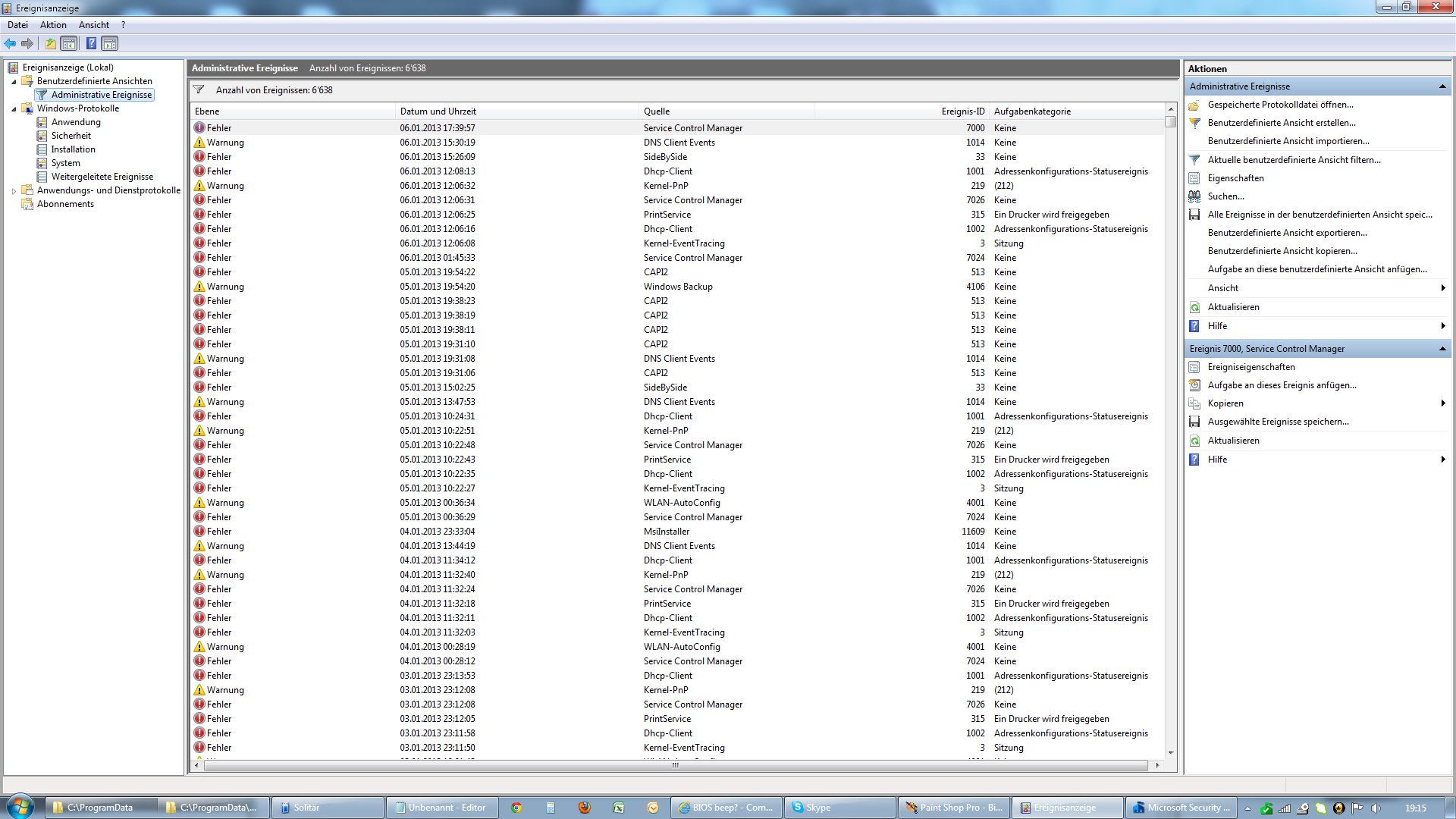Click the up-one-level folder icon
Viewport: 1456px width, 819px height.
click(50, 44)
